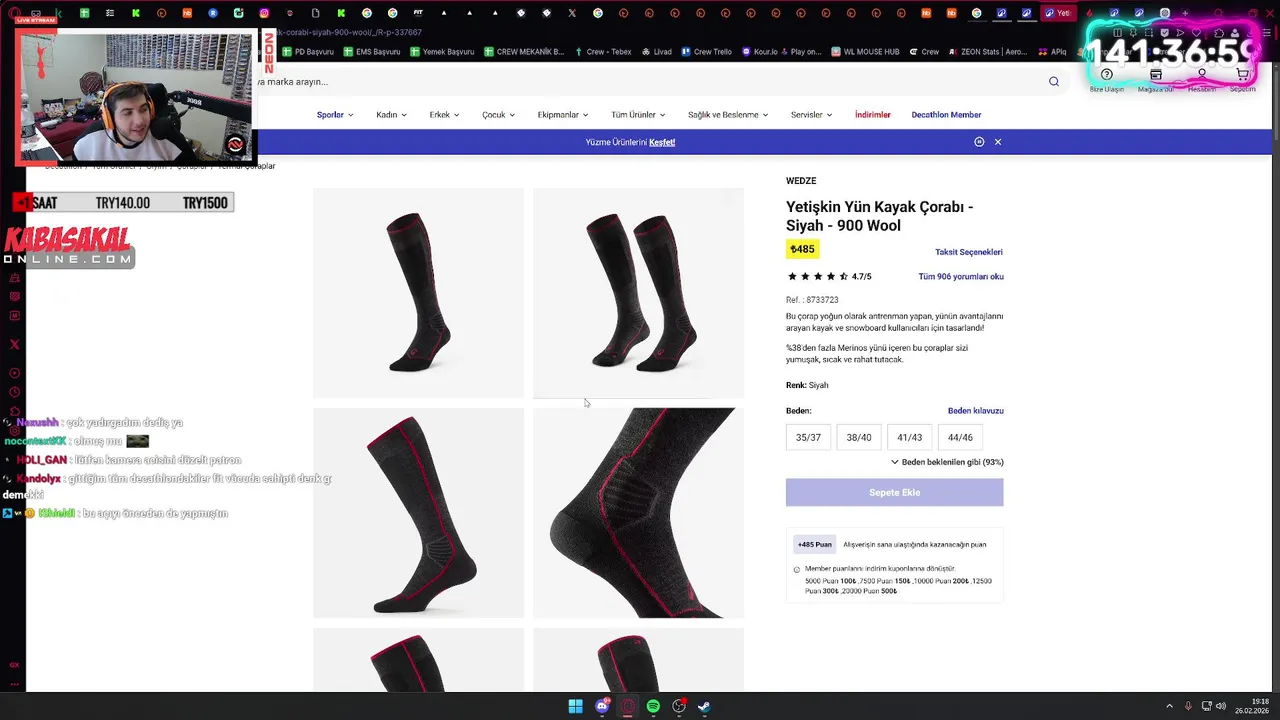Open Yemek Başvuru bookmark
The image size is (1280, 720).
click(442, 52)
